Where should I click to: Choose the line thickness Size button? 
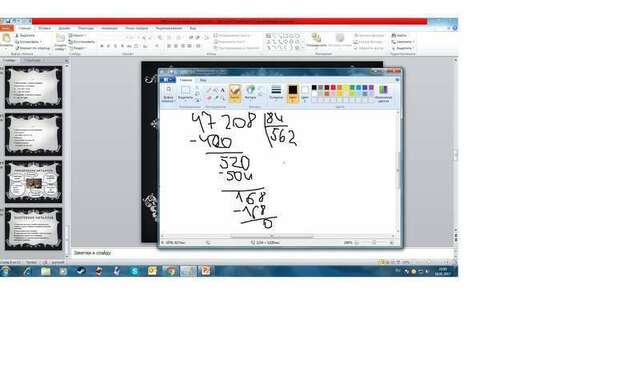point(276,93)
